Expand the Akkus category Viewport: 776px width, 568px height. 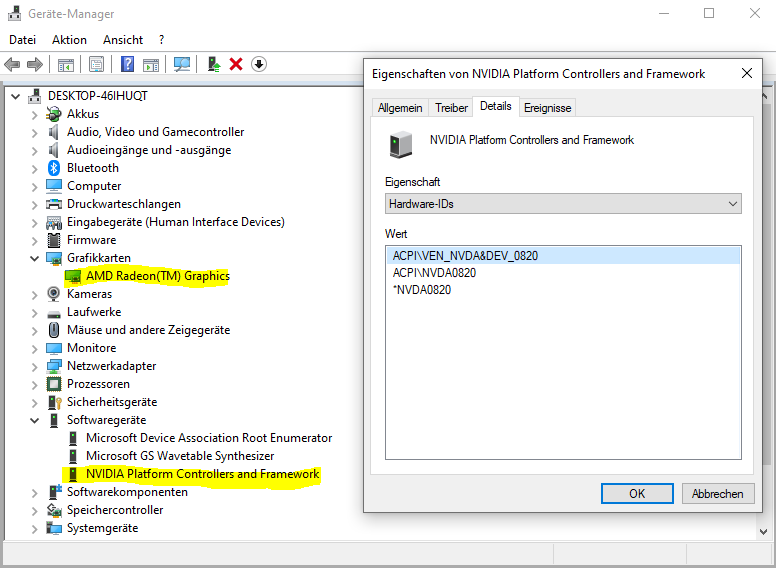(x=34, y=115)
